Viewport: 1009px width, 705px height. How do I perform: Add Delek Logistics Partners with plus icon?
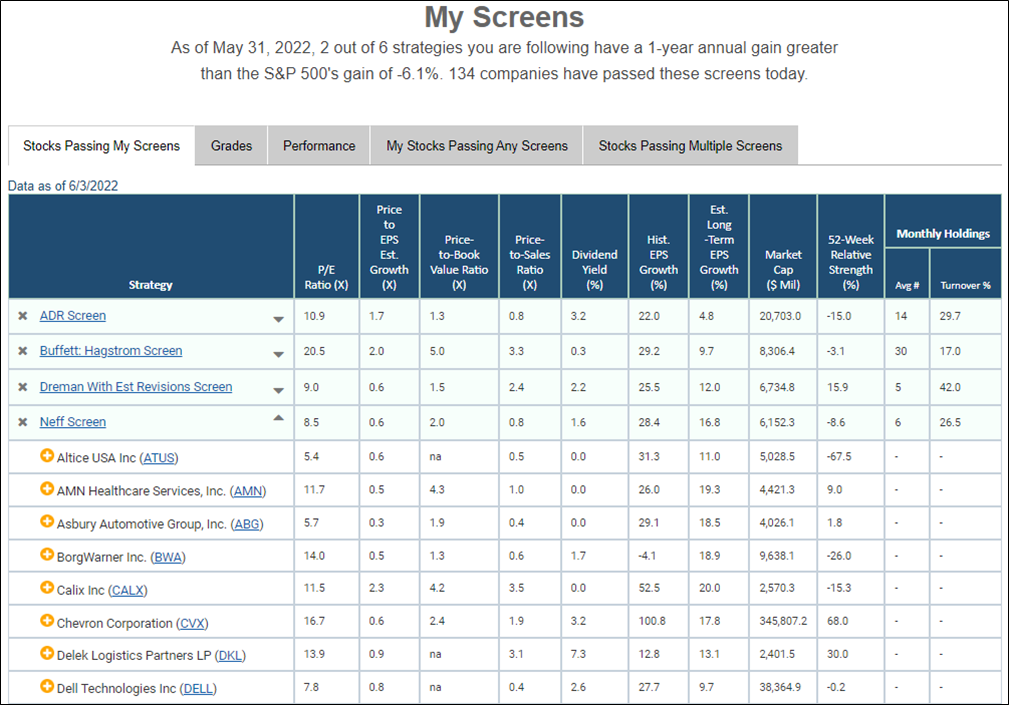coord(47,654)
